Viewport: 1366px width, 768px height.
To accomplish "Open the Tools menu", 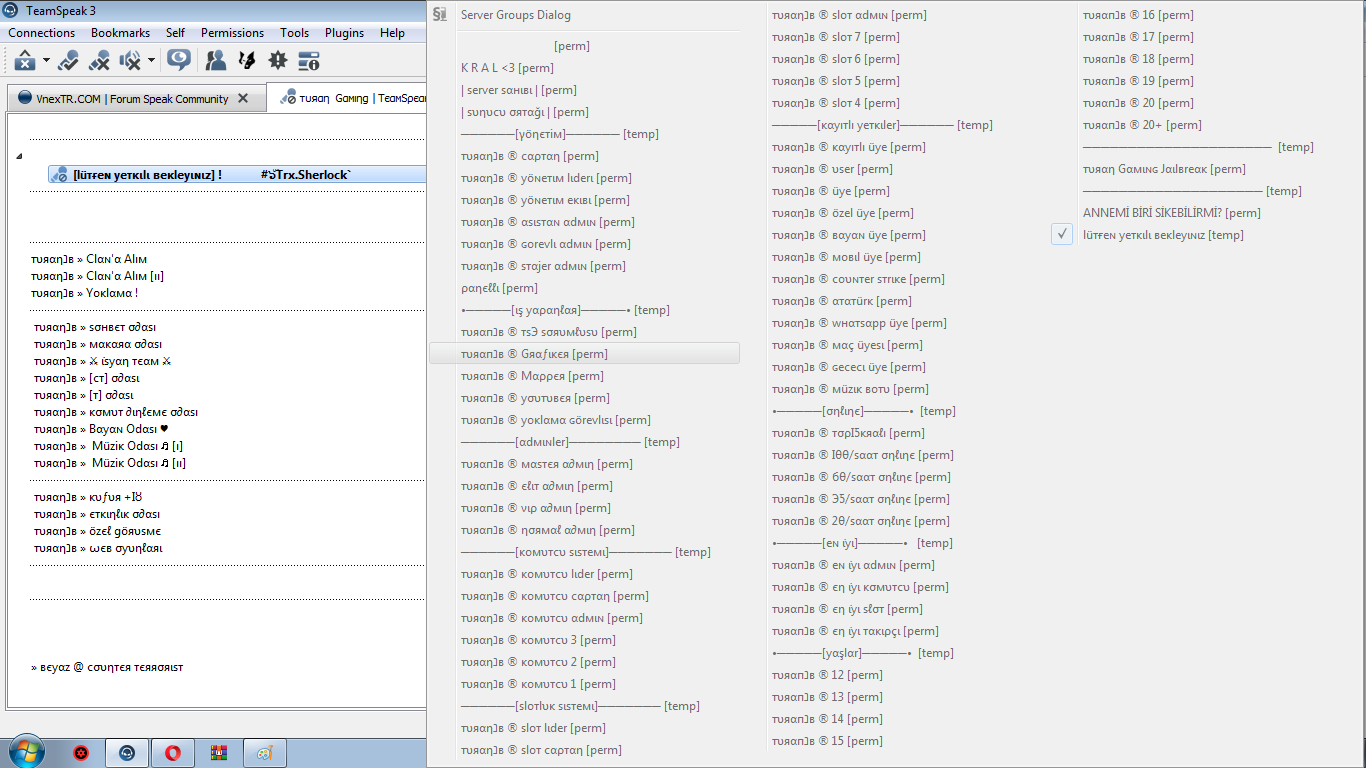I will click(x=294, y=33).
